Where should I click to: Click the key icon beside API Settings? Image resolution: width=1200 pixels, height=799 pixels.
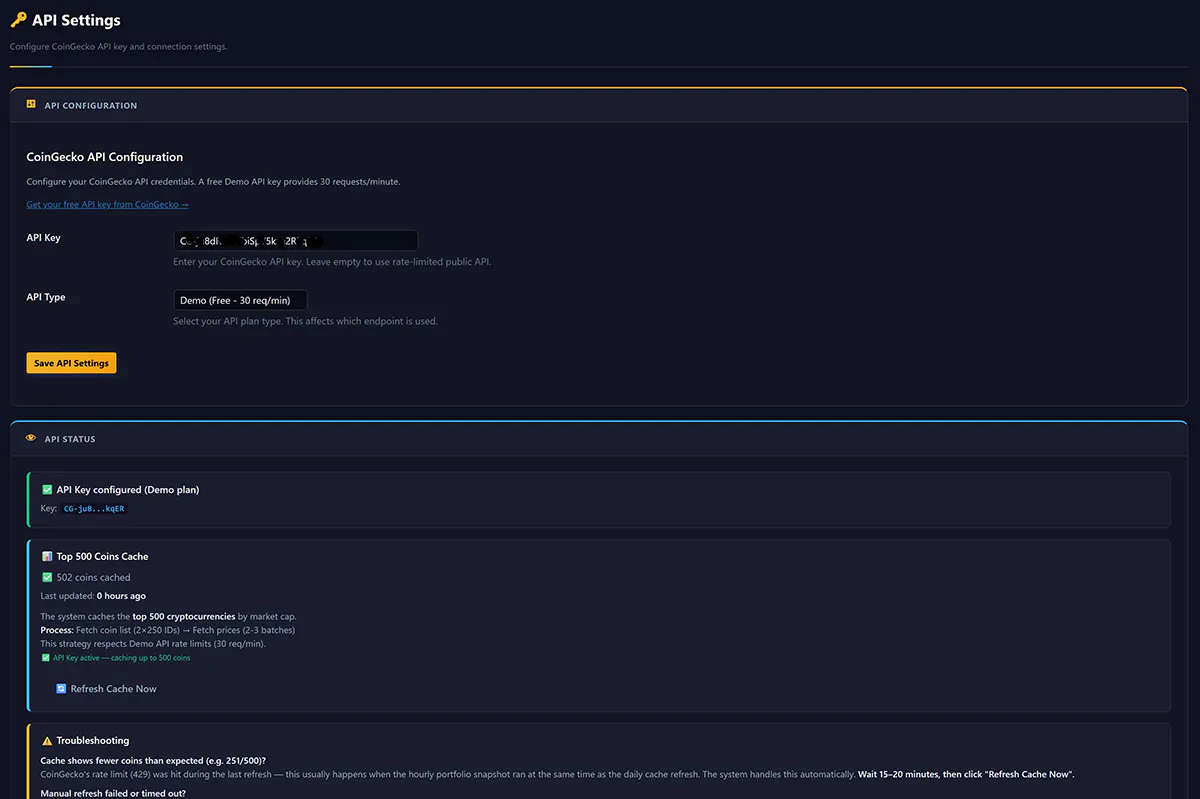[x=18, y=20]
